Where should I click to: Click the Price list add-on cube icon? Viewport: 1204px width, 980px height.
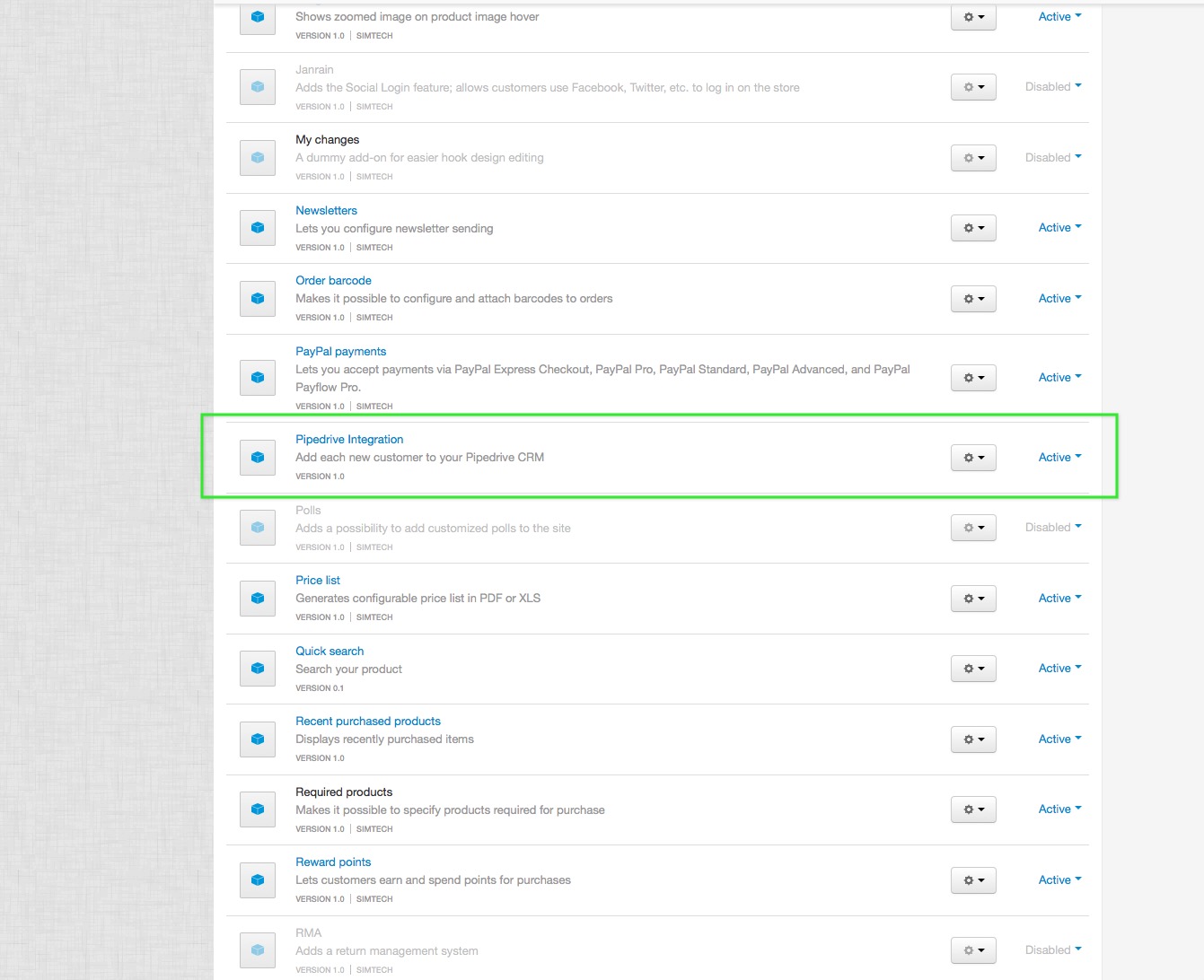pyautogui.click(x=258, y=599)
